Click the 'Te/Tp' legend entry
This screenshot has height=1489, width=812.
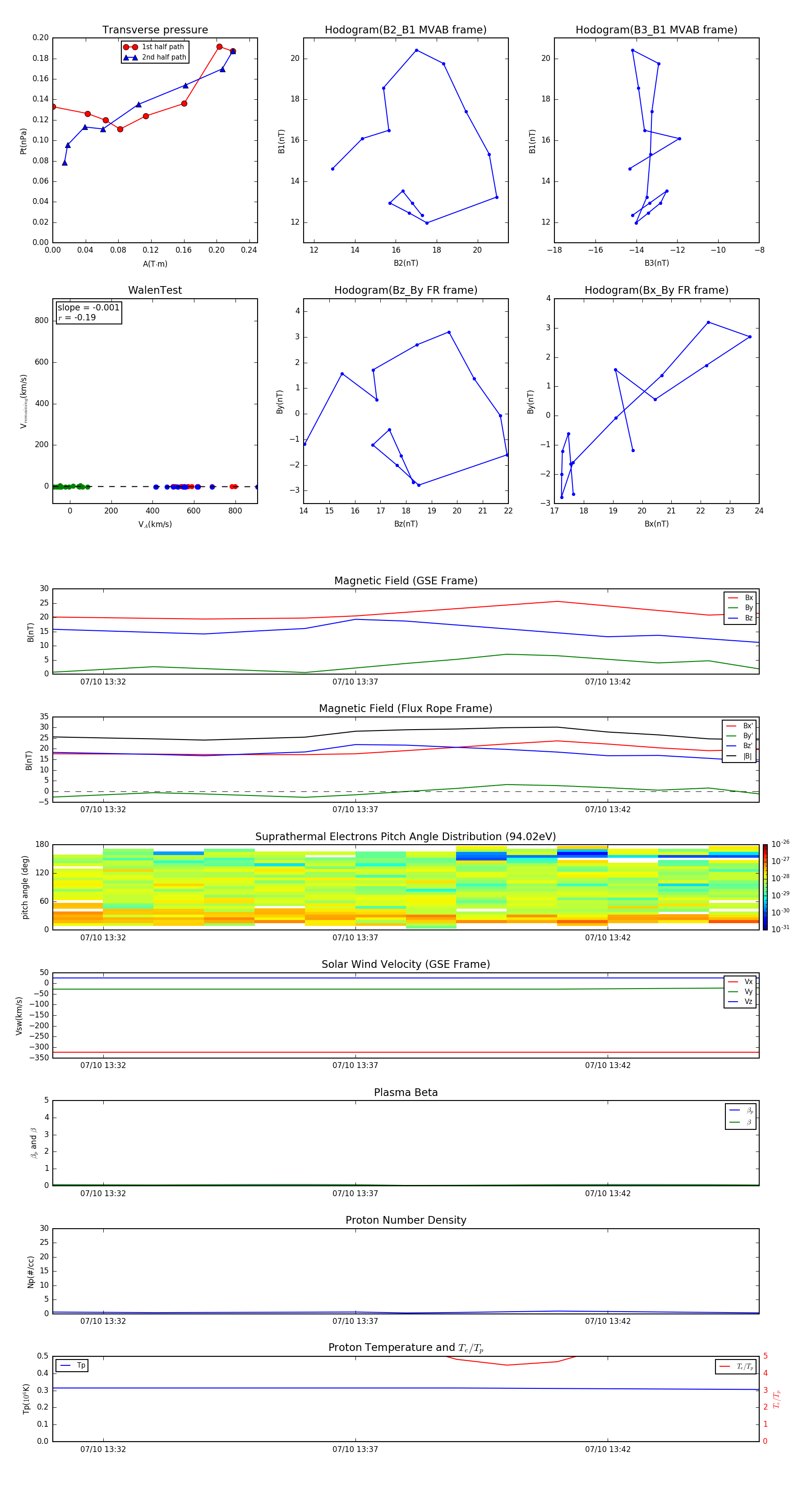(736, 1366)
